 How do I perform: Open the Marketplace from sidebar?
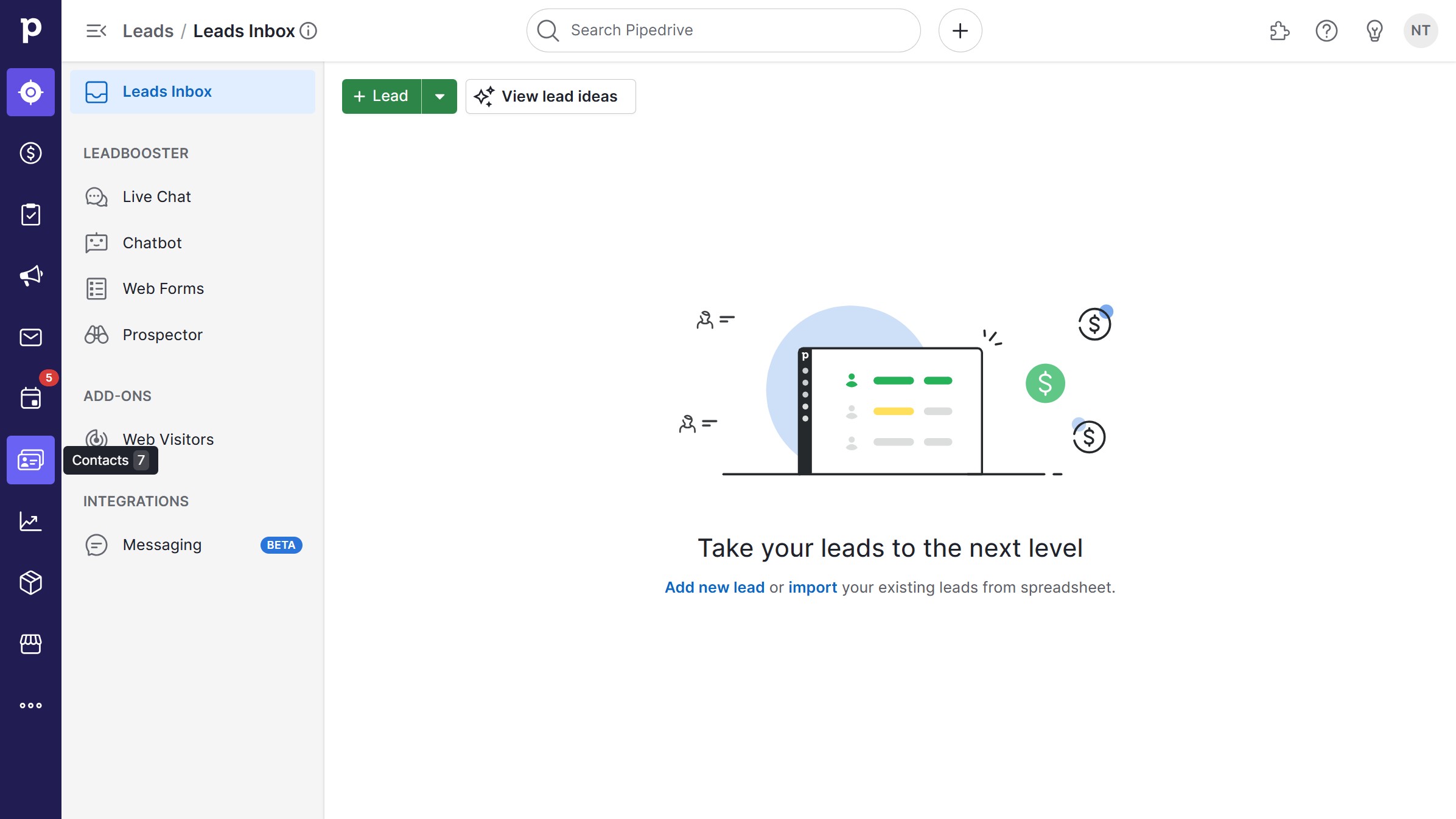(x=30, y=644)
